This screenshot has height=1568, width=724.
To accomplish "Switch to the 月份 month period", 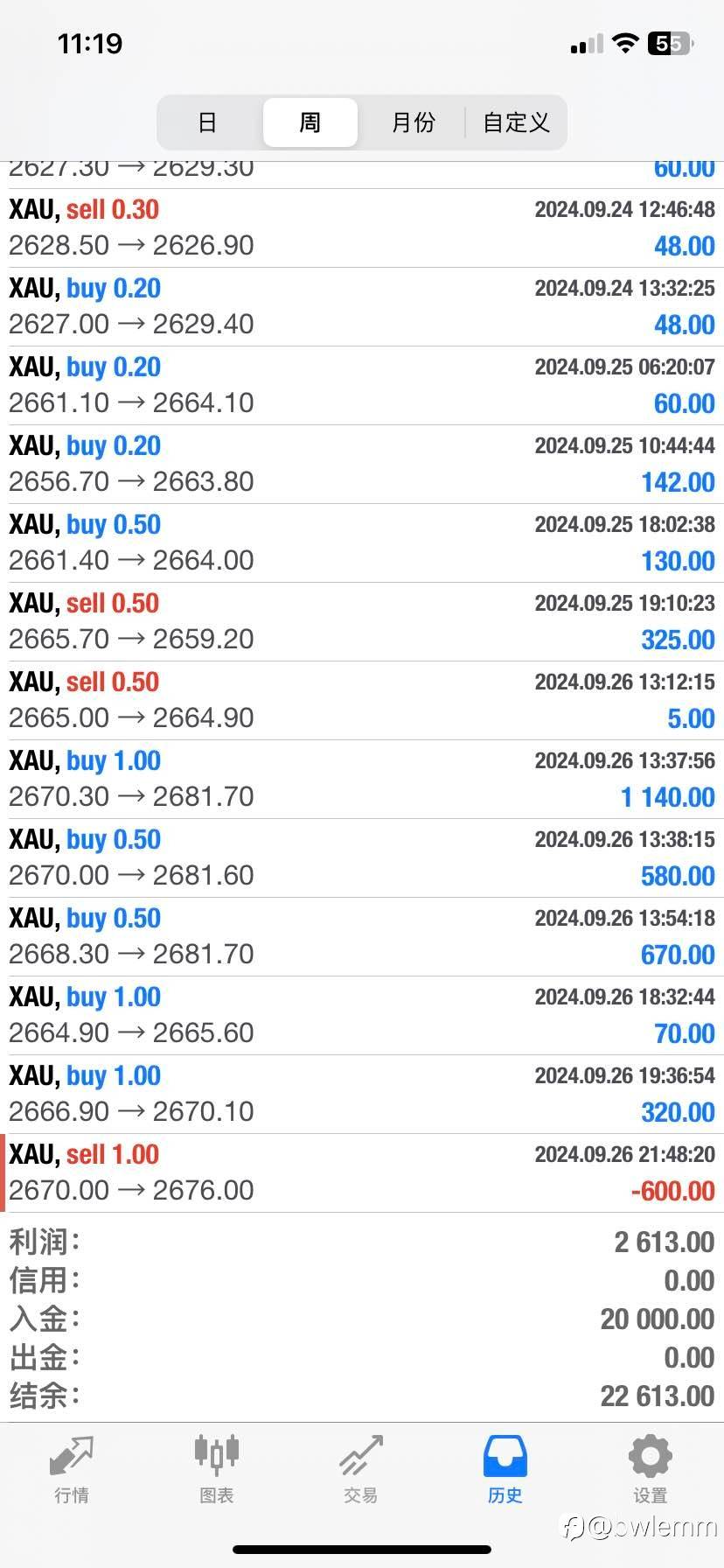I will point(413,122).
